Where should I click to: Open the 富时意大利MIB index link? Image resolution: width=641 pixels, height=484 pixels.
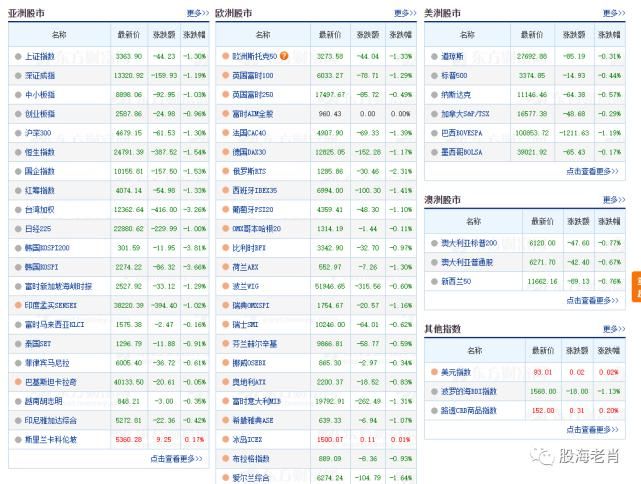257,401
